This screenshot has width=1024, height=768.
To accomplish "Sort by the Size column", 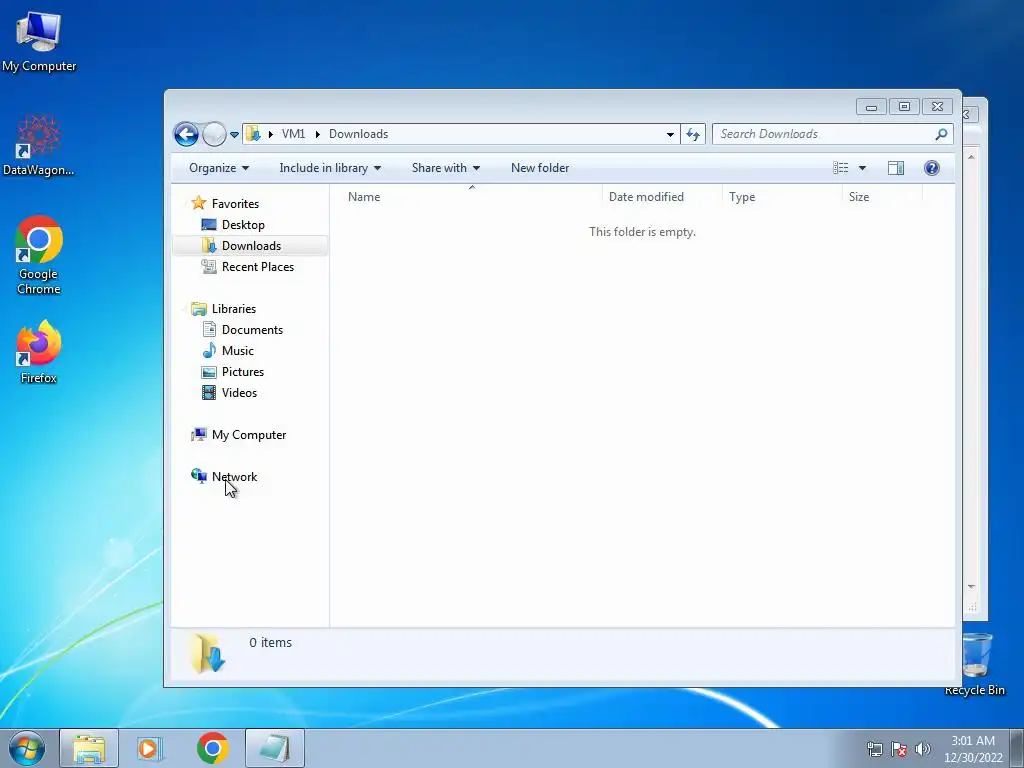I will (x=859, y=197).
